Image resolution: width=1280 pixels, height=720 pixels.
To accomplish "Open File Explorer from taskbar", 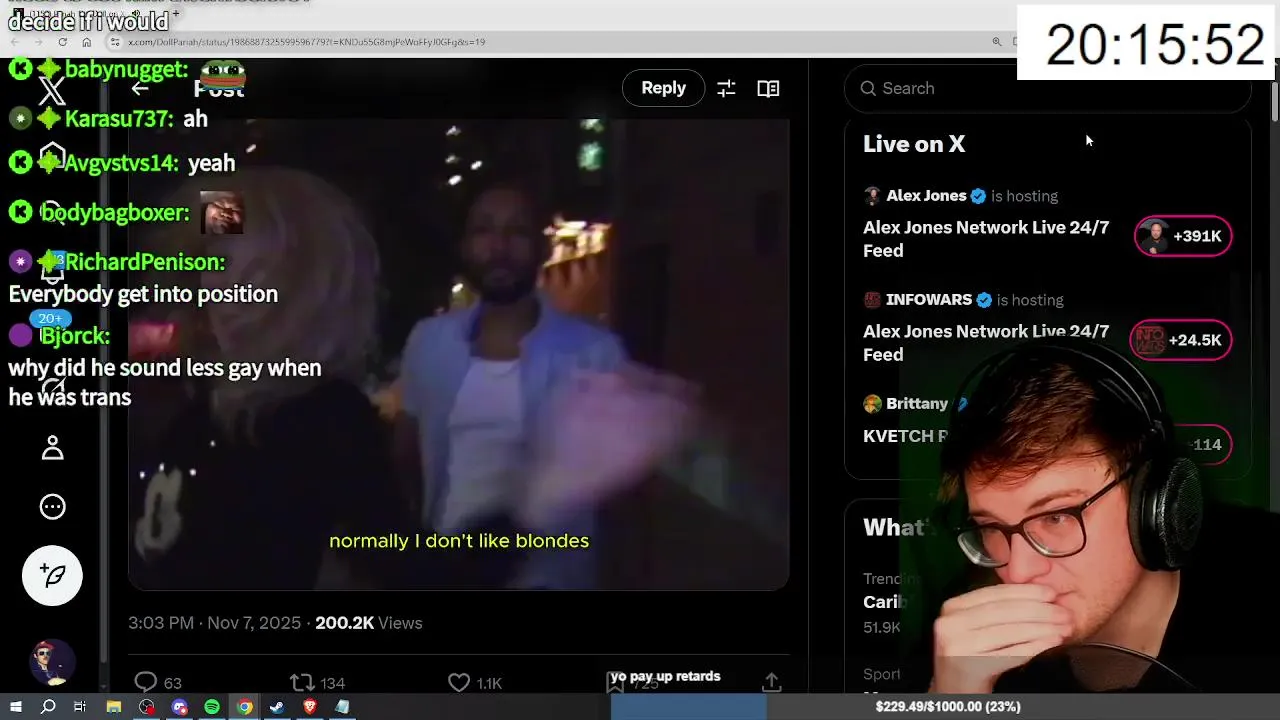I will [x=114, y=707].
